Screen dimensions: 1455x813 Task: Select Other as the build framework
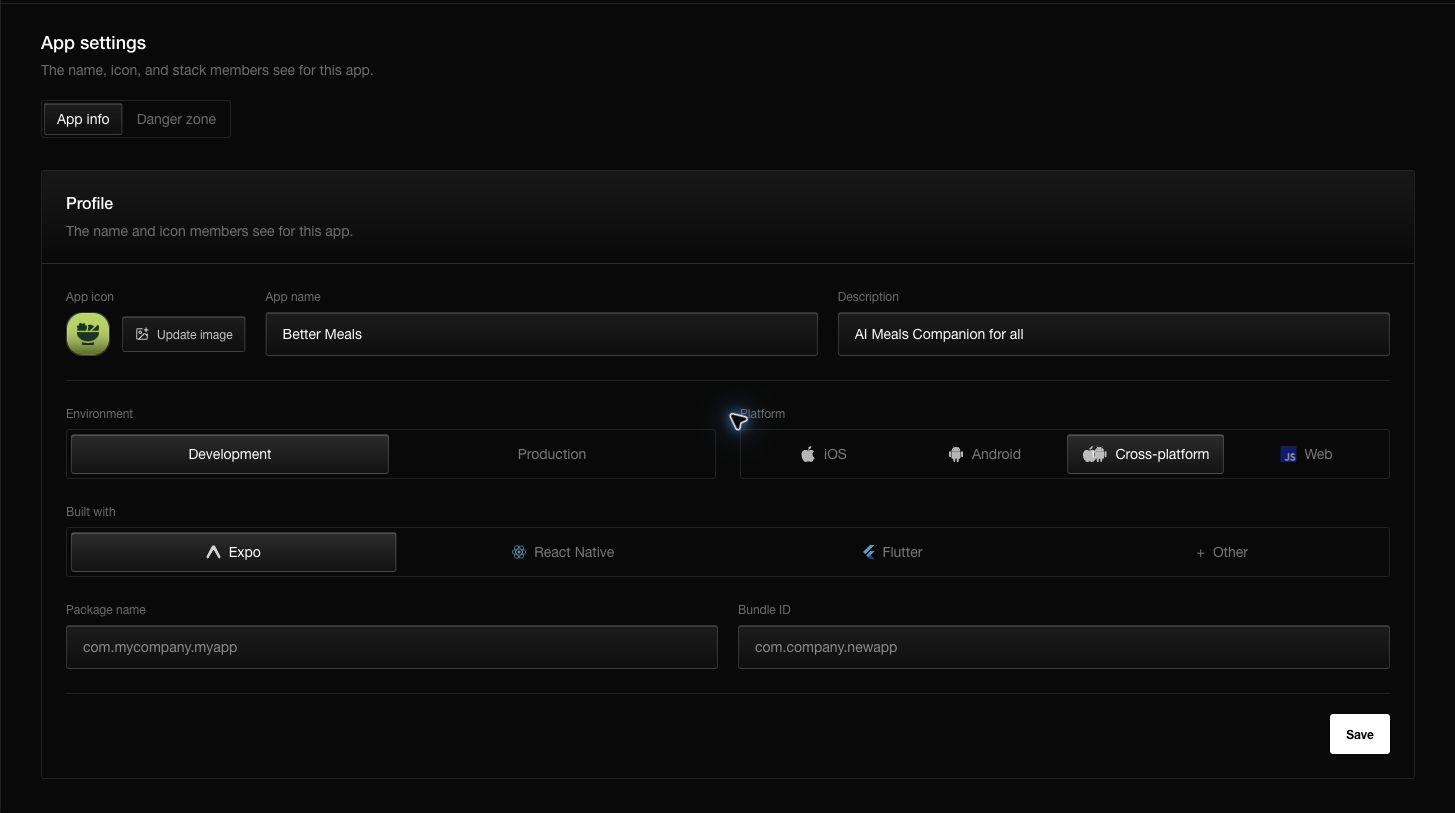coord(1222,552)
